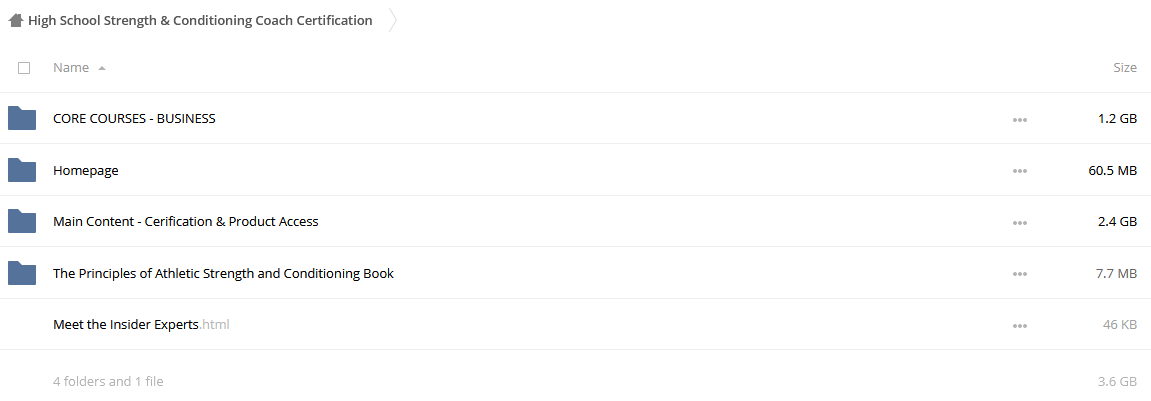Click the home icon in breadcrumb
The width and height of the screenshot is (1151, 401).
[15, 21]
